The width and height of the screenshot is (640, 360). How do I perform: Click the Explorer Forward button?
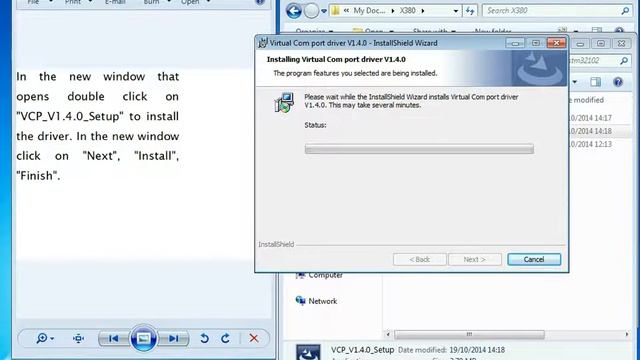click(311, 11)
